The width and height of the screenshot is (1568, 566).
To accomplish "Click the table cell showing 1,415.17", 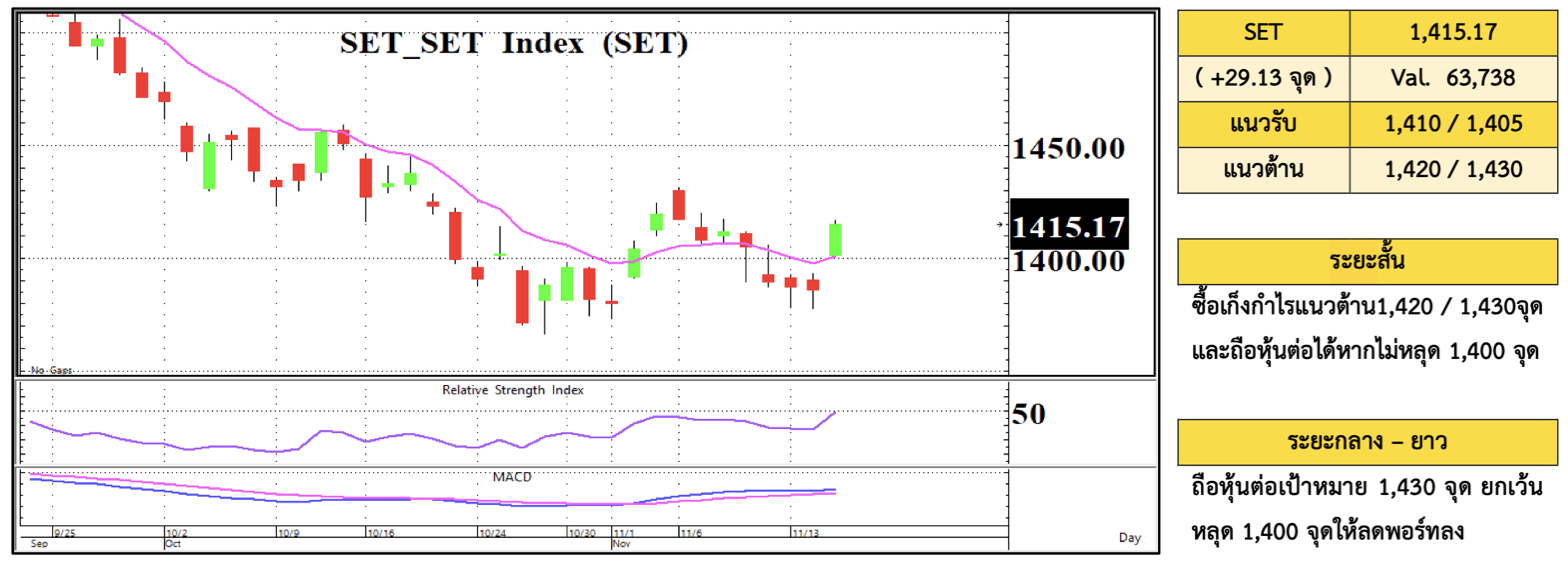I will (1454, 33).
